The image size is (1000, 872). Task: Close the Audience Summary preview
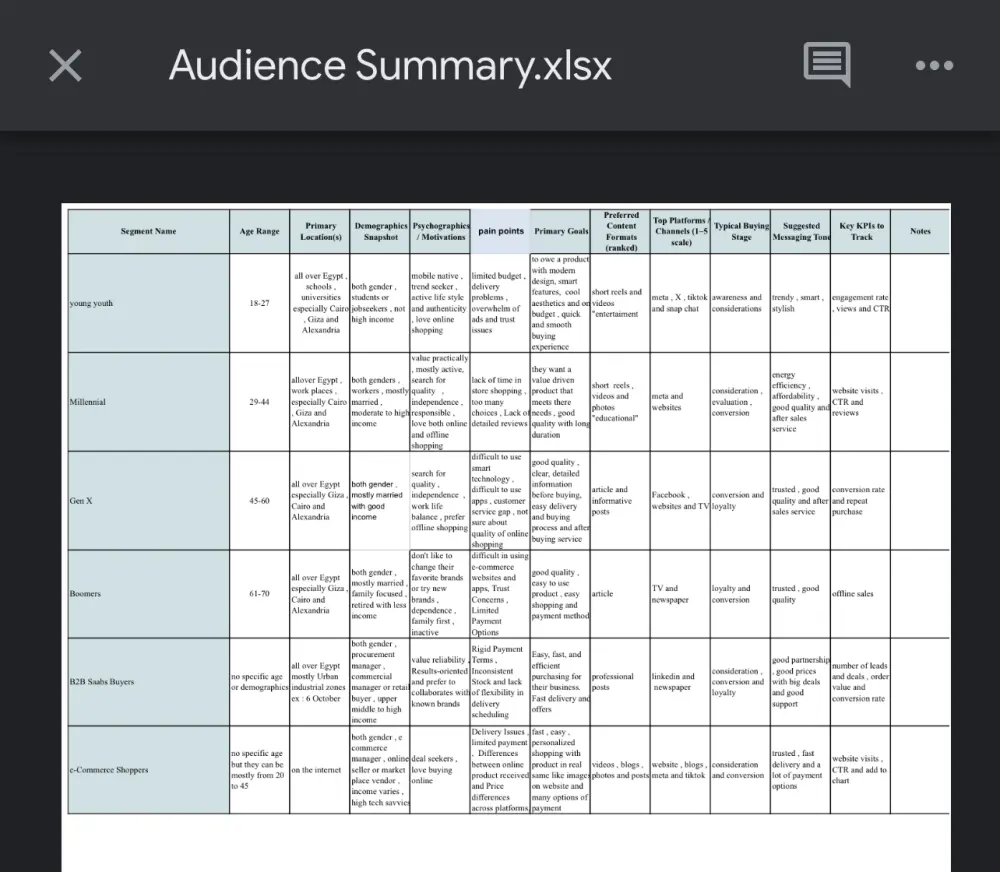(66, 66)
